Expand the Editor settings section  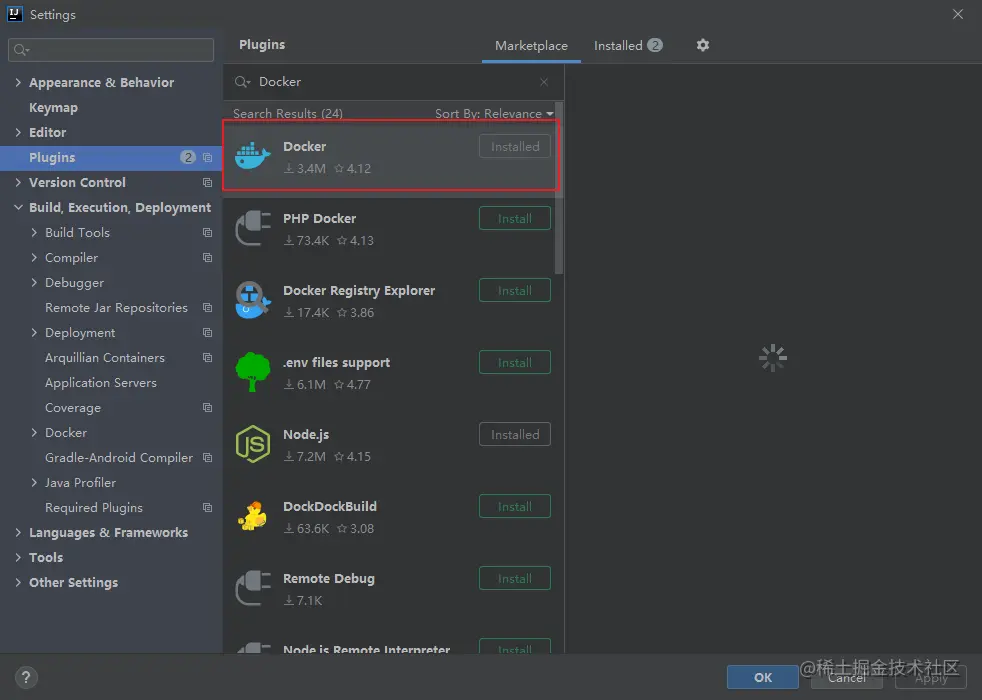point(18,132)
